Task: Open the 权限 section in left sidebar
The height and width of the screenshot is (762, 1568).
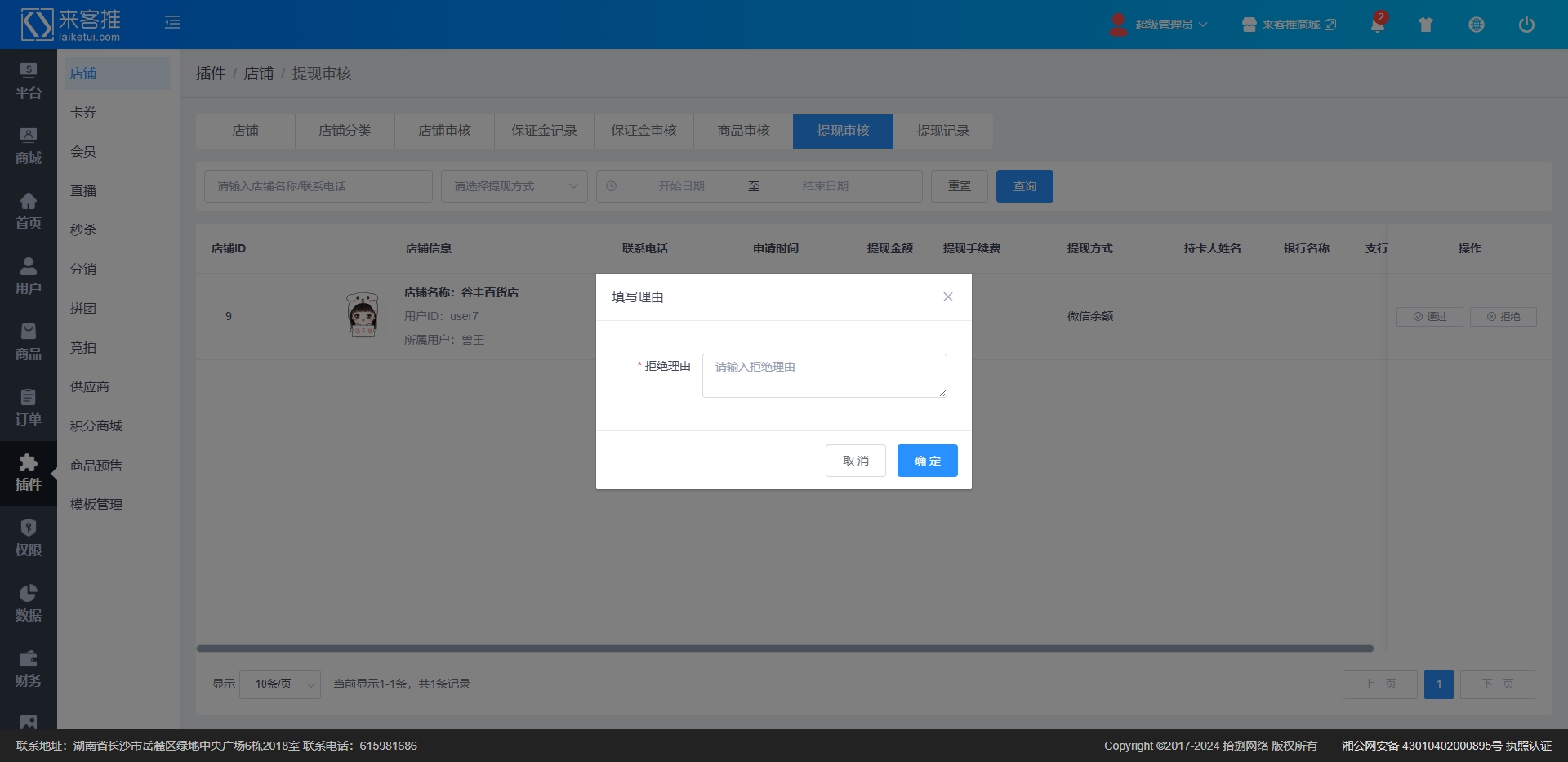Action: click(x=29, y=538)
